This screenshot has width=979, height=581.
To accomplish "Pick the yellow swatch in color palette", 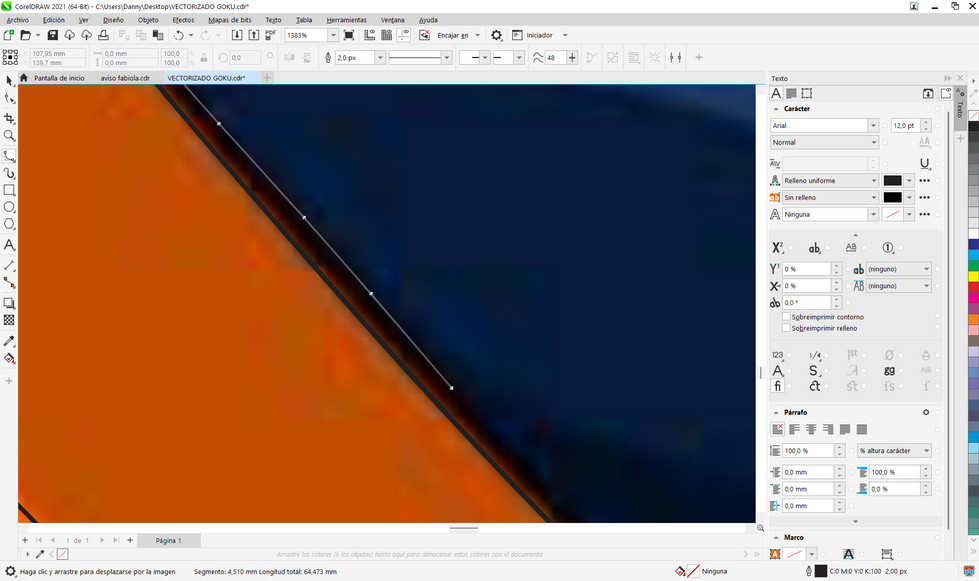I will click(x=973, y=276).
